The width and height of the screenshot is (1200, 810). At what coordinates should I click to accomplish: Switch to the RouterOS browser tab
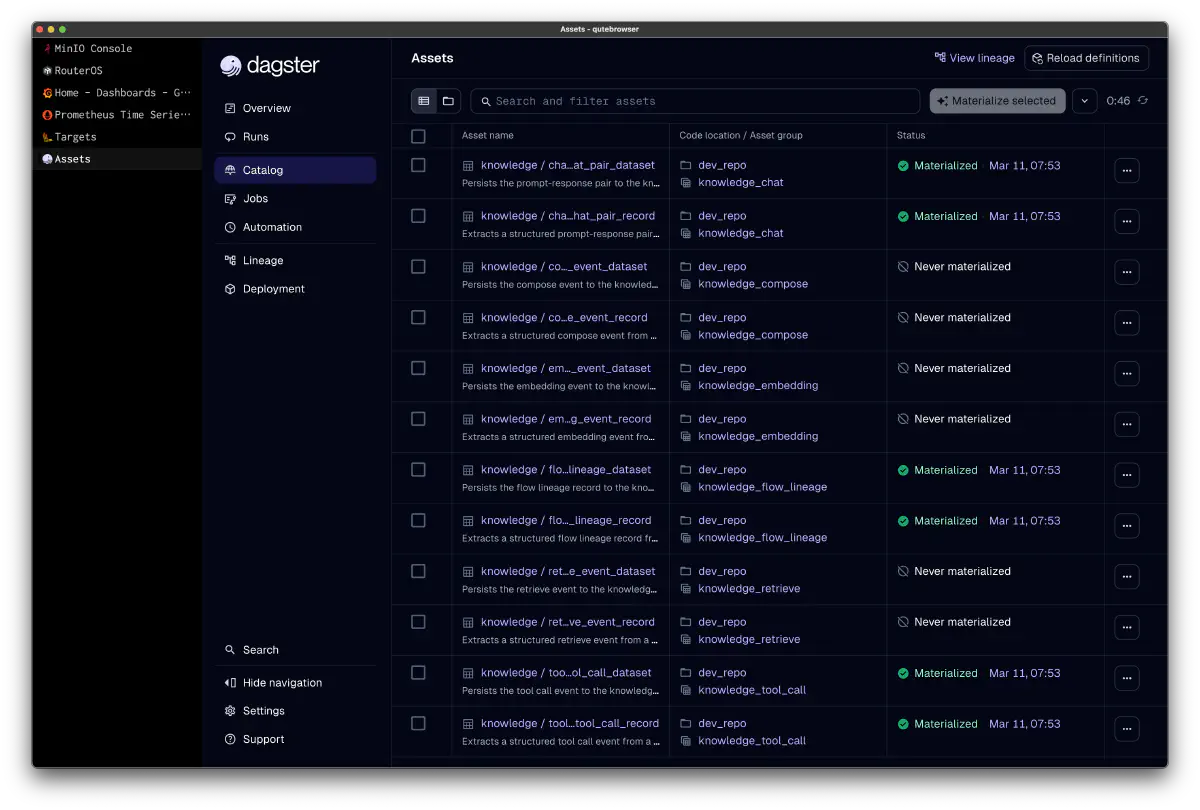[x=117, y=70]
